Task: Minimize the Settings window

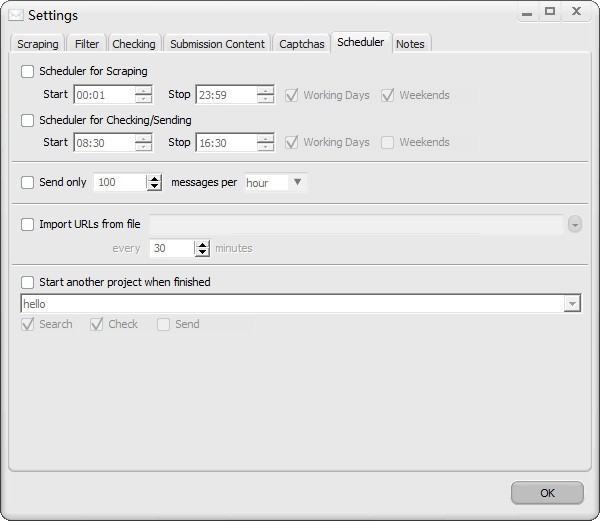Action: 527,13
